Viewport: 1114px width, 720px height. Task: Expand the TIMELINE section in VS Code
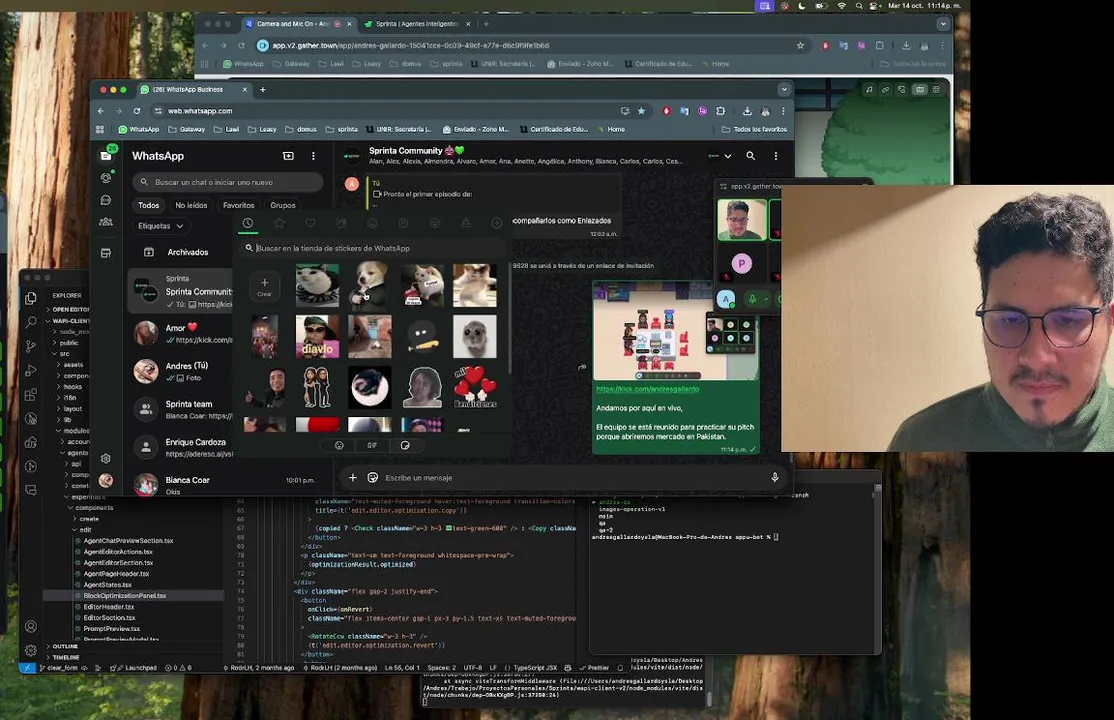(x=65, y=657)
